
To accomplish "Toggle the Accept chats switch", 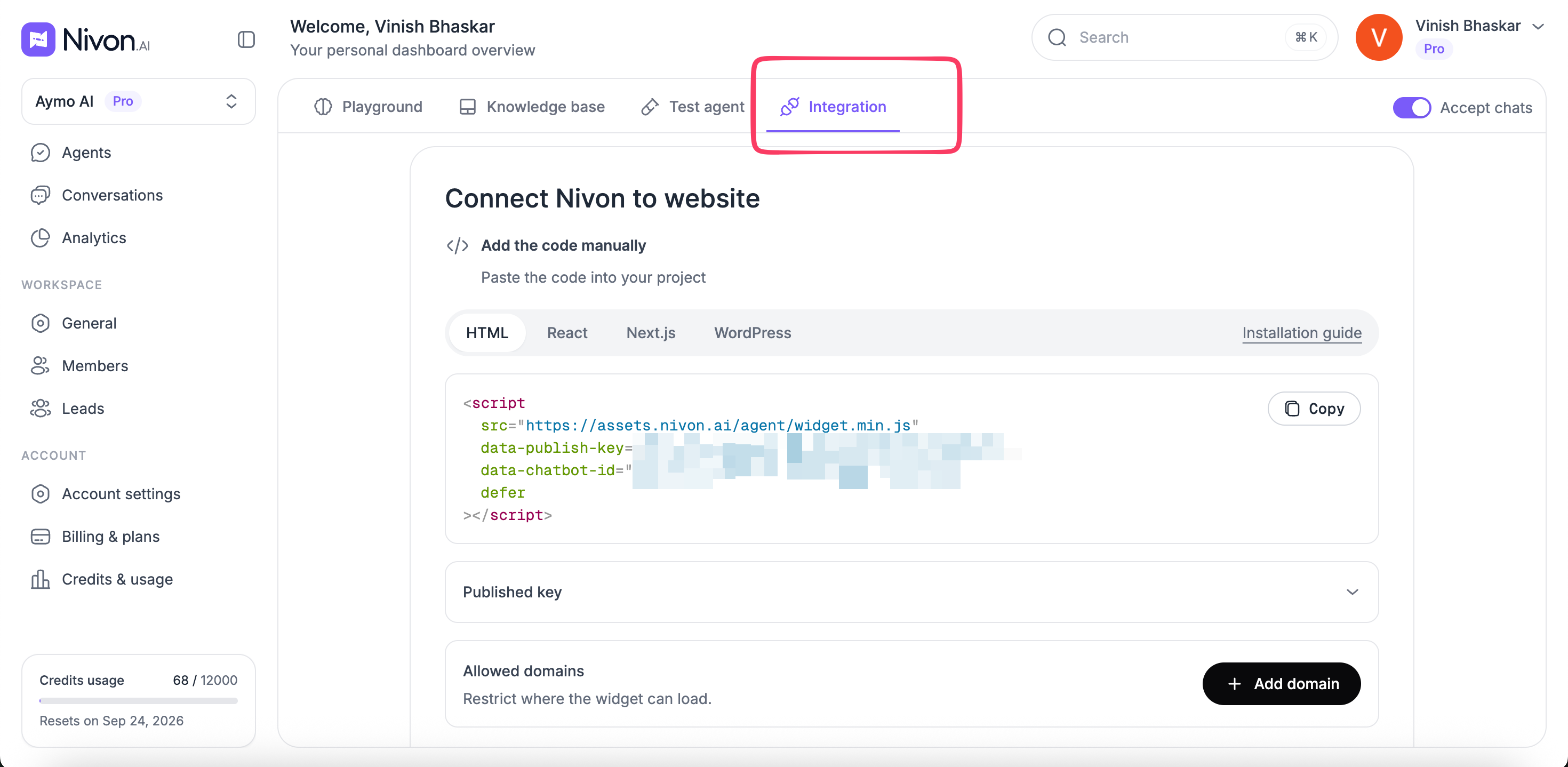I will point(1412,108).
